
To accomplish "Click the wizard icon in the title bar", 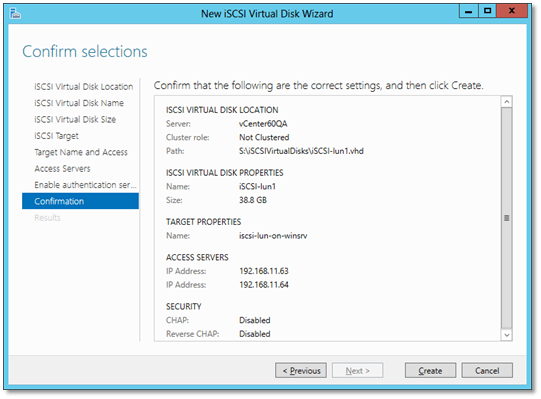I will [15, 14].
